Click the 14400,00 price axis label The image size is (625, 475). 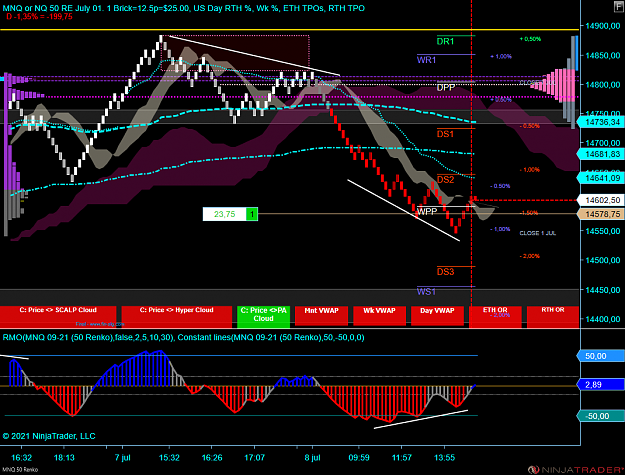603,319
